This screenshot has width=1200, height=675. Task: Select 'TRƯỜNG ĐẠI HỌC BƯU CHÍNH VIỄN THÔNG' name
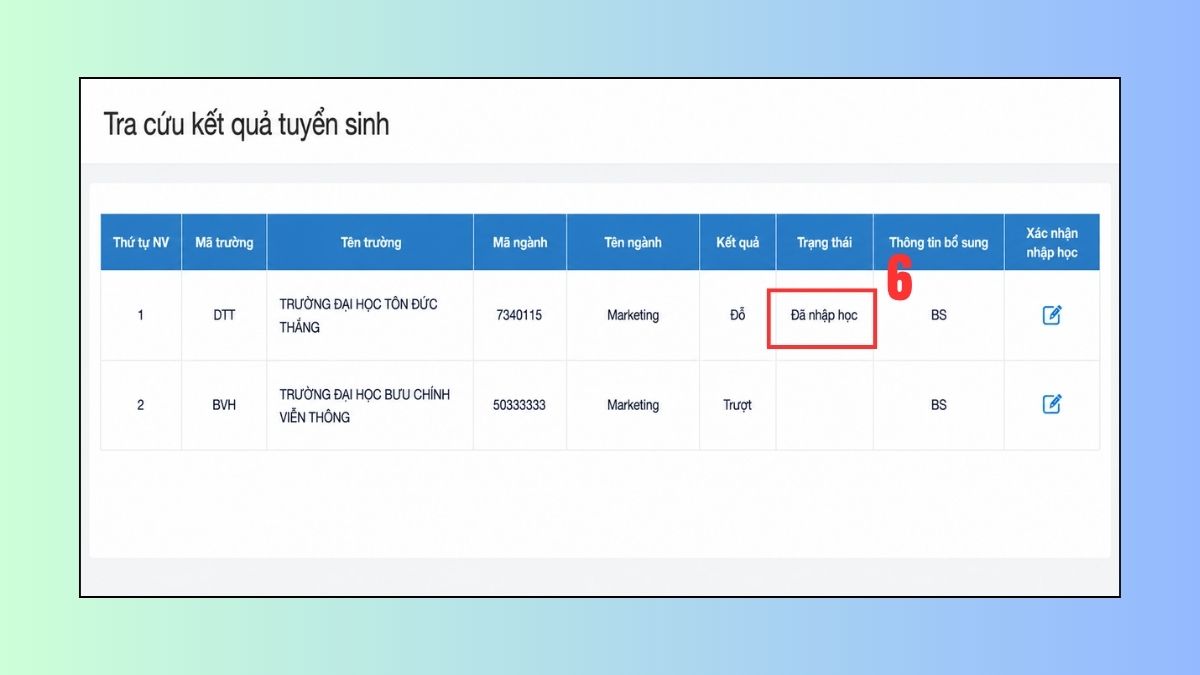(365, 405)
